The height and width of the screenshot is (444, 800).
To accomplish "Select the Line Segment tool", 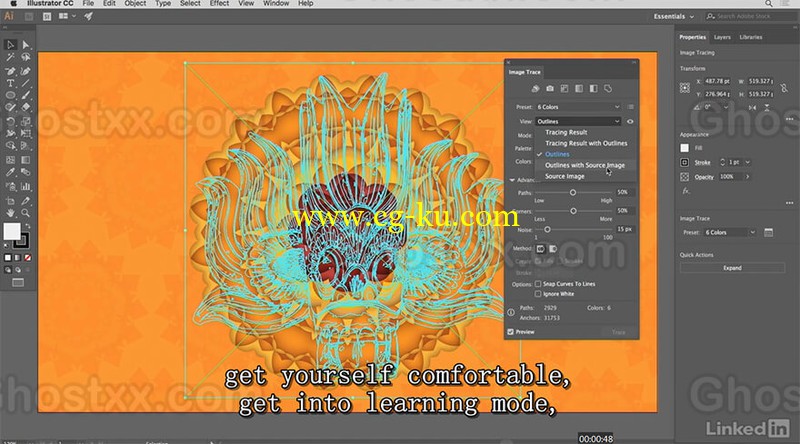I will click(26, 83).
